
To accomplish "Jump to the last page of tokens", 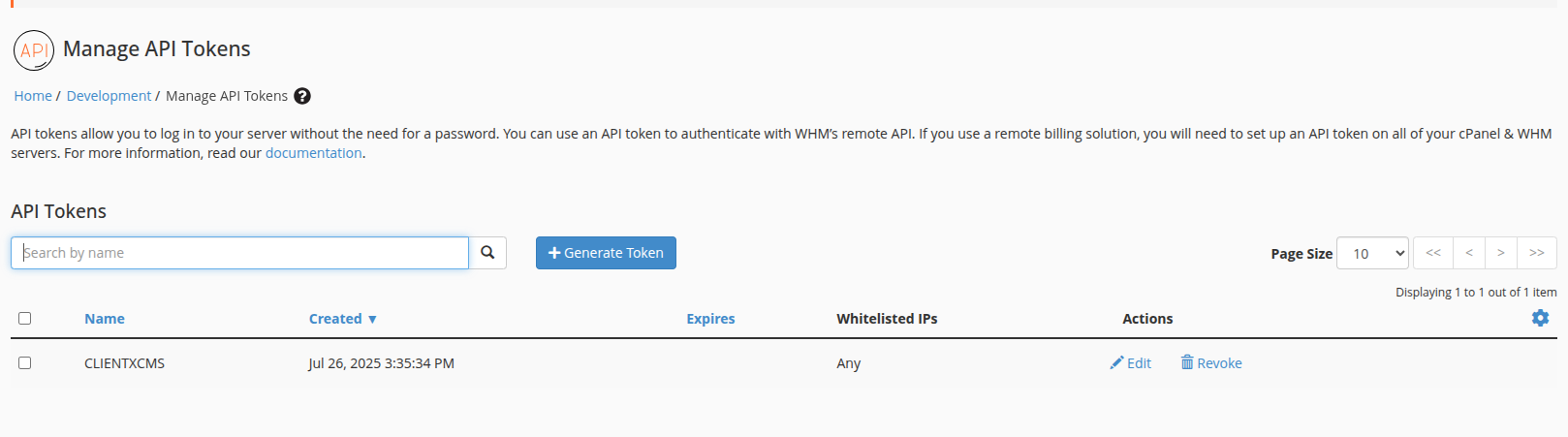I will tap(1536, 253).
